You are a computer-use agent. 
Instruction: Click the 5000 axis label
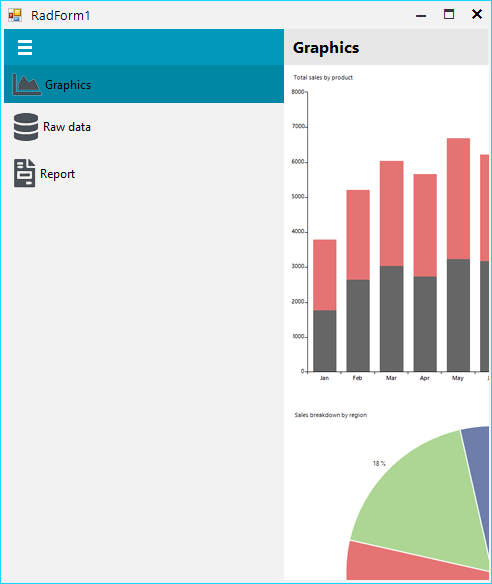coord(298,197)
